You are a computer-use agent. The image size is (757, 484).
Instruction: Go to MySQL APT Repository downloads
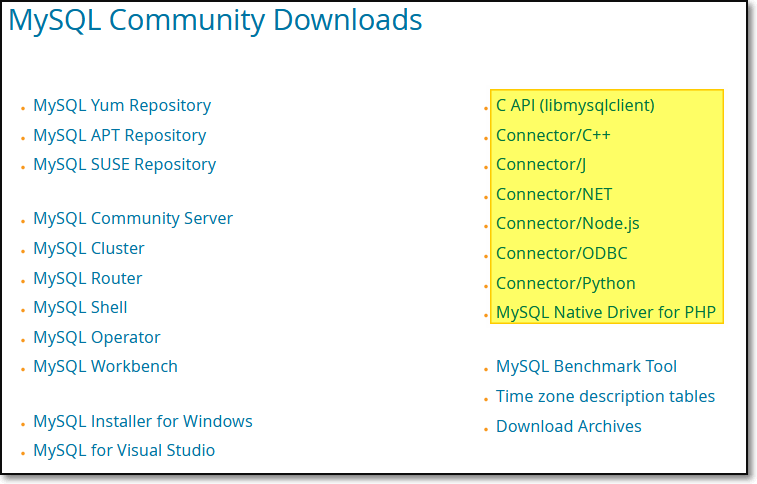pyautogui.click(x=119, y=135)
